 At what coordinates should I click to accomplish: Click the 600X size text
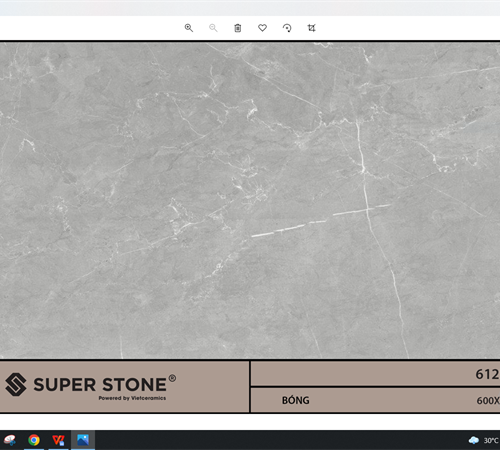[x=488, y=400]
